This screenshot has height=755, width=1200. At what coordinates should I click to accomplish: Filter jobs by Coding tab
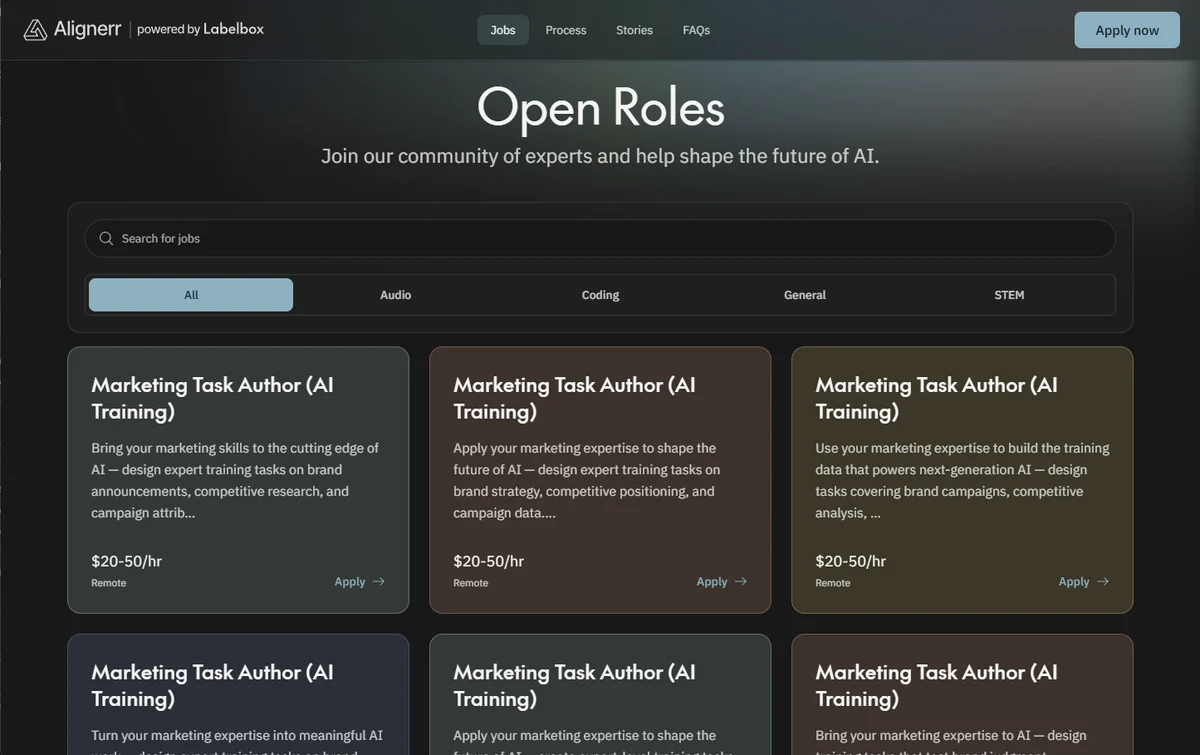600,295
